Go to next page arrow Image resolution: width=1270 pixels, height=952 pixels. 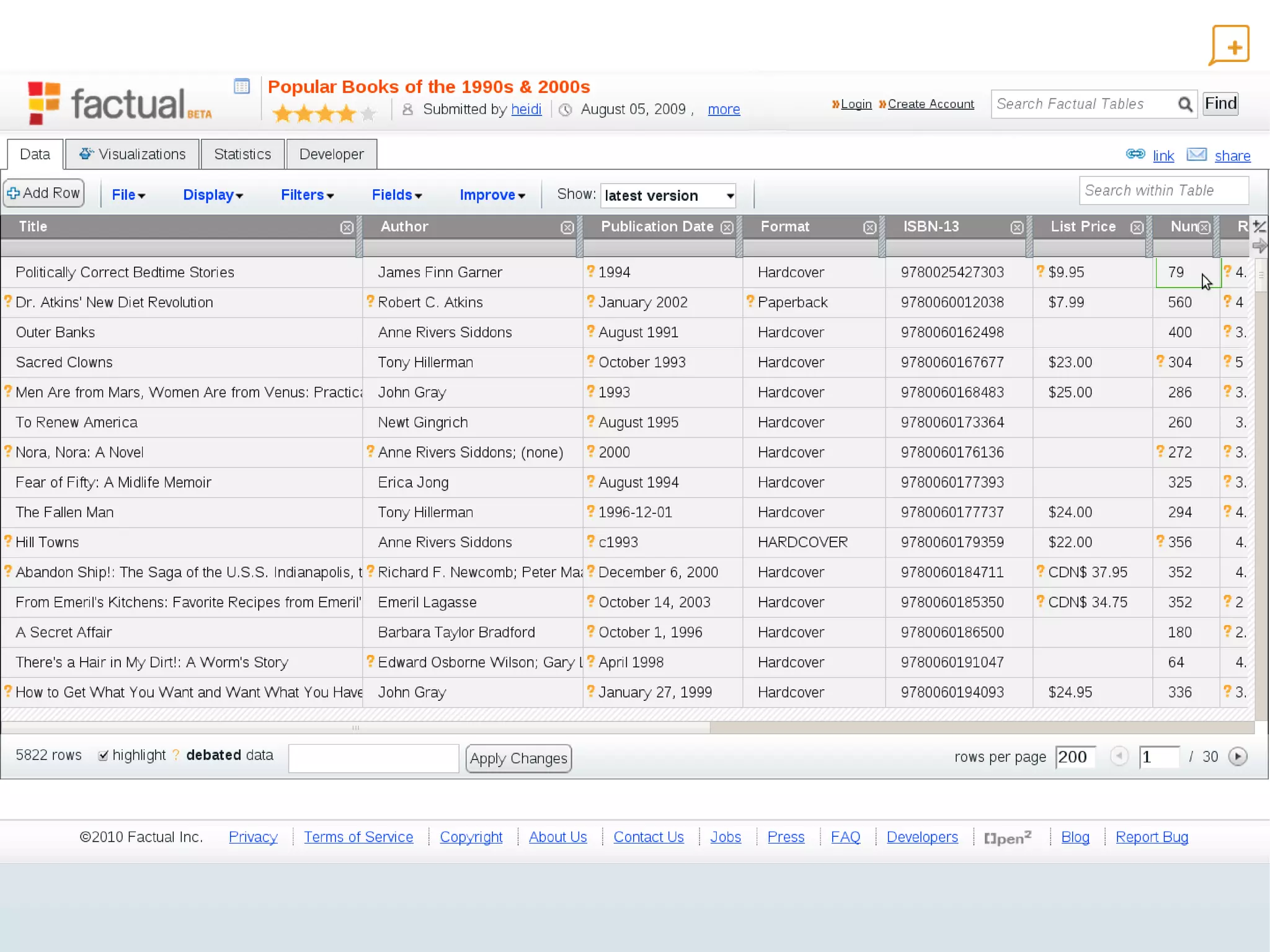click(x=1237, y=757)
